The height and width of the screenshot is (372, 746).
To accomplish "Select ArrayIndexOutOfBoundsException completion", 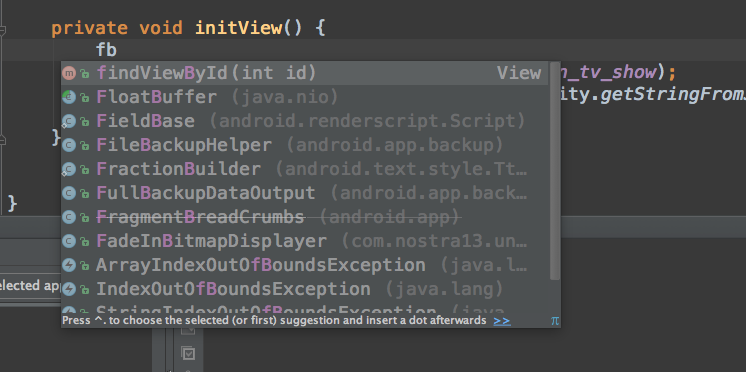I will pyautogui.click(x=304, y=265).
